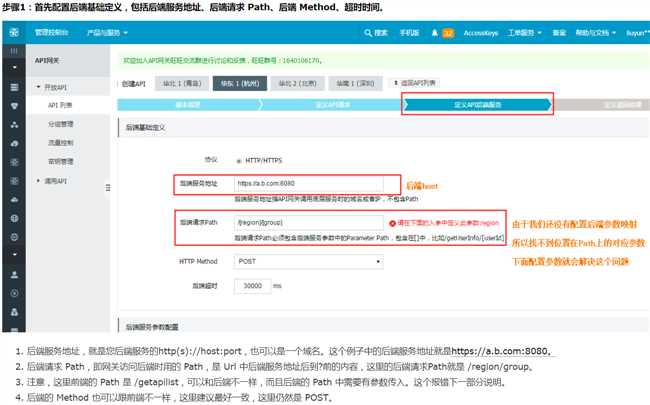This screenshot has height=405, width=650.
Task: Click the 后端基础定义 section header
Action: [145, 127]
